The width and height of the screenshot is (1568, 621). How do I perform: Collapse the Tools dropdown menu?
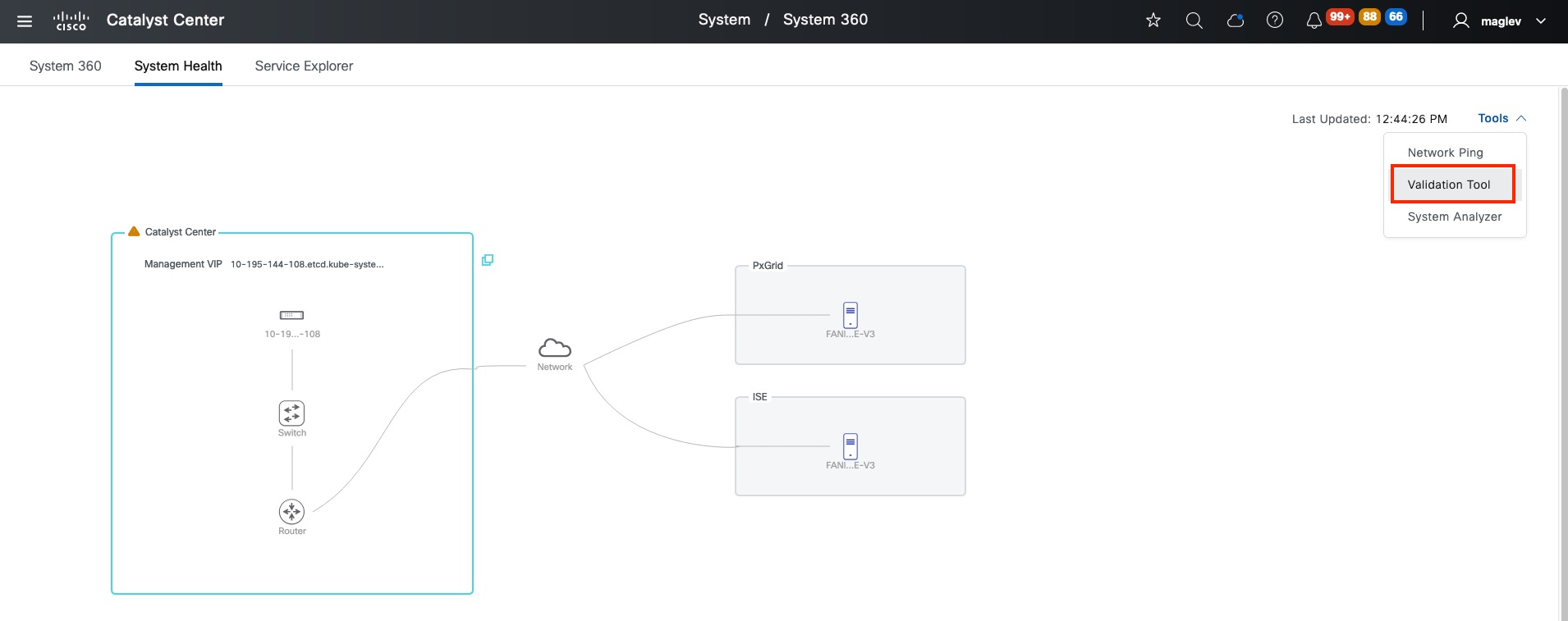(1502, 118)
